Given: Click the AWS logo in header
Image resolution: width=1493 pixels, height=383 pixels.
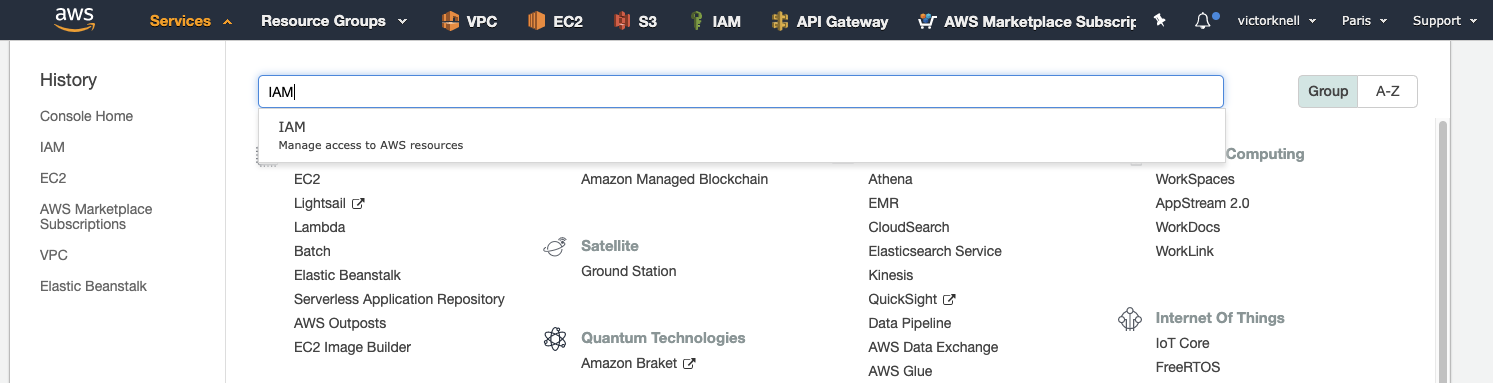Looking at the screenshot, I should [75, 21].
